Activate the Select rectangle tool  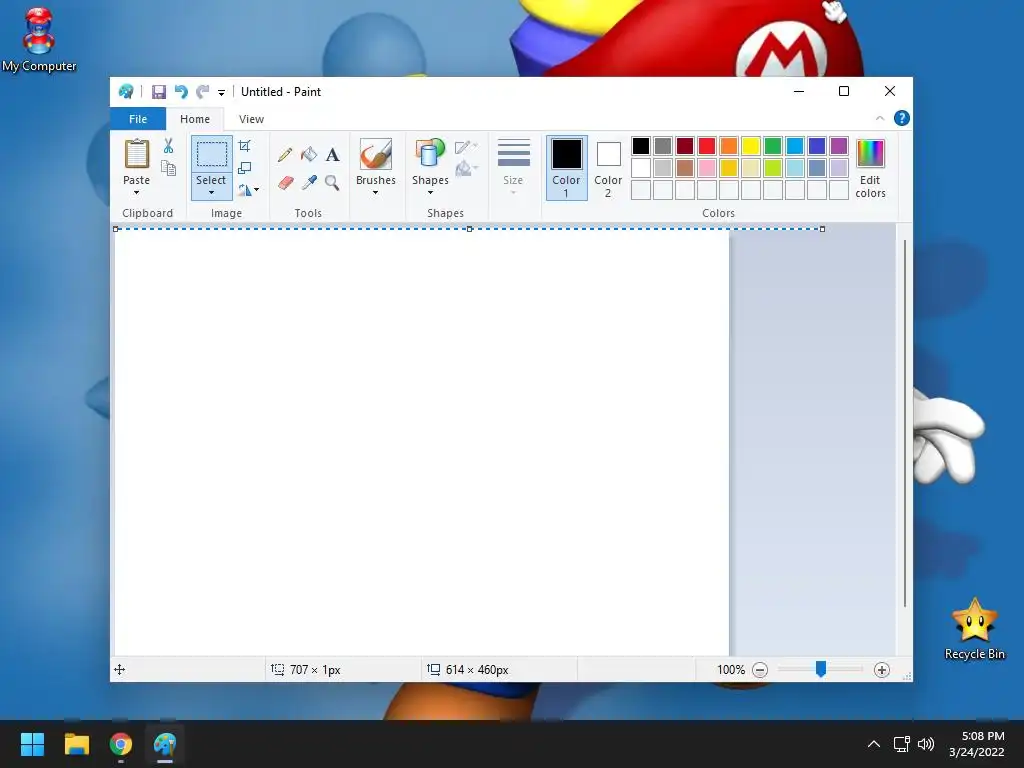[x=212, y=155]
